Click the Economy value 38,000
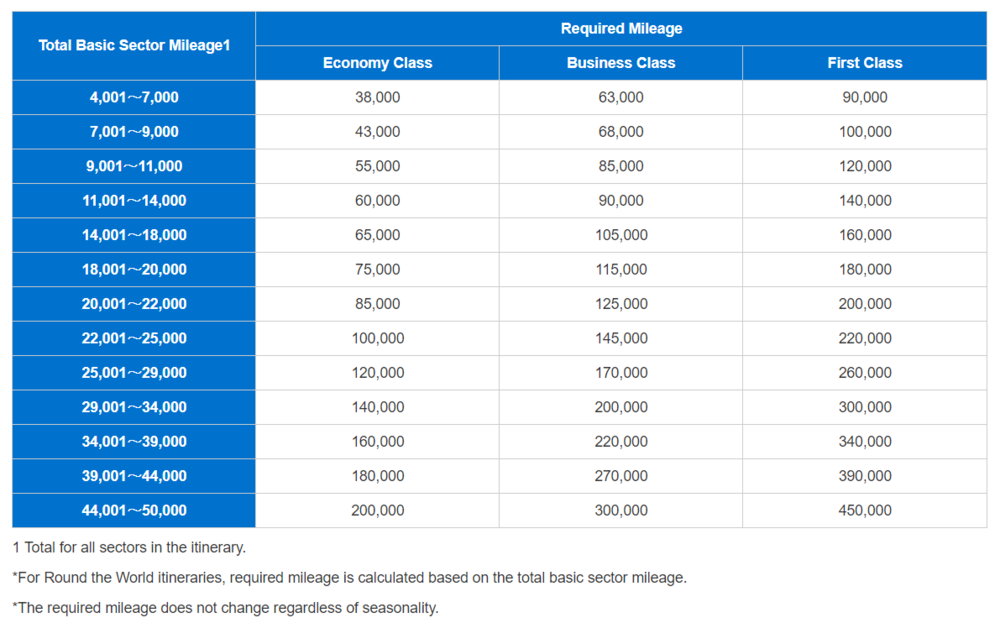Screen dimensions: 1000x623 [x=377, y=98]
